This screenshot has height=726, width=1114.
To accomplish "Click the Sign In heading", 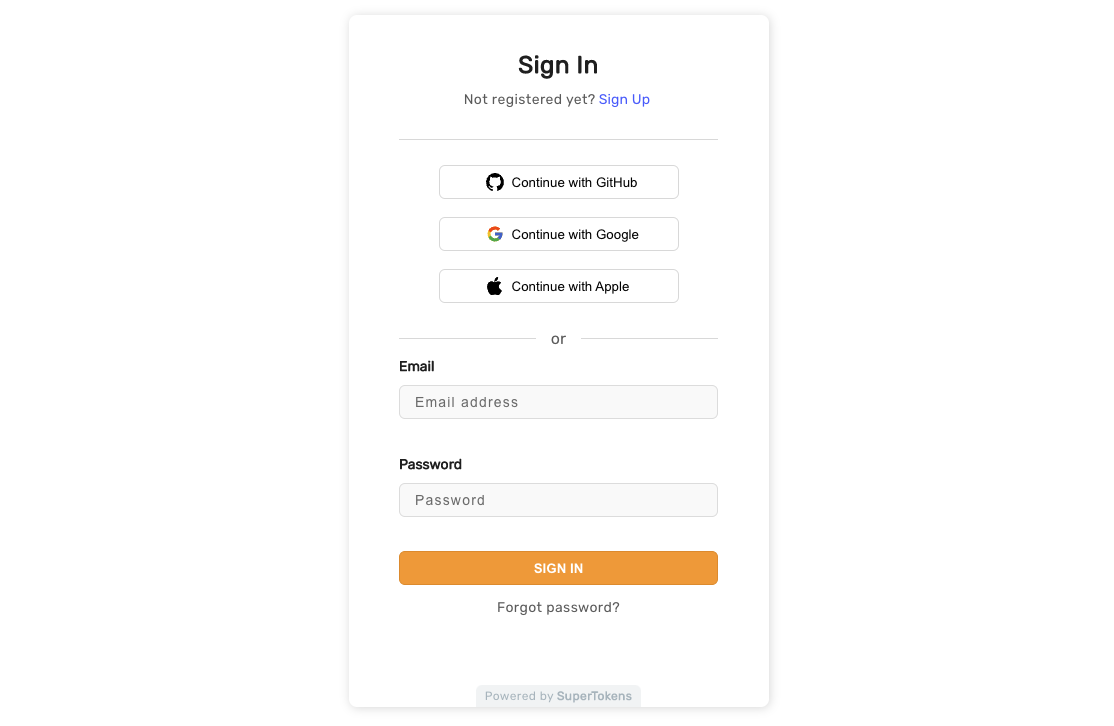I will [557, 64].
